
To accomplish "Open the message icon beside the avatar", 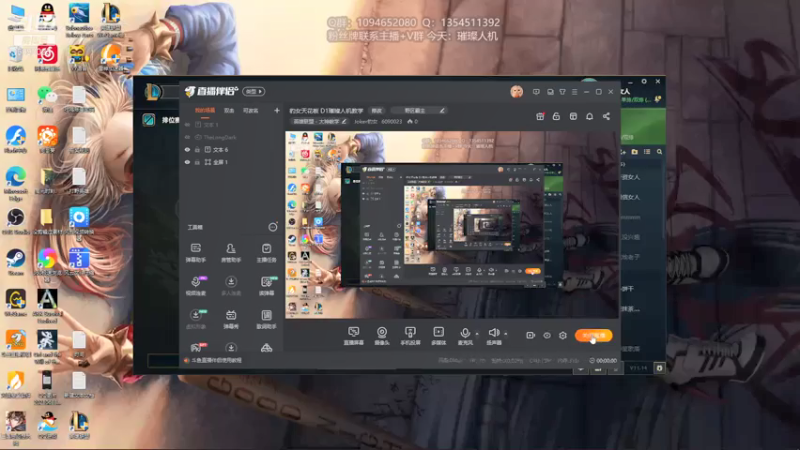I will pyautogui.click(x=536, y=92).
